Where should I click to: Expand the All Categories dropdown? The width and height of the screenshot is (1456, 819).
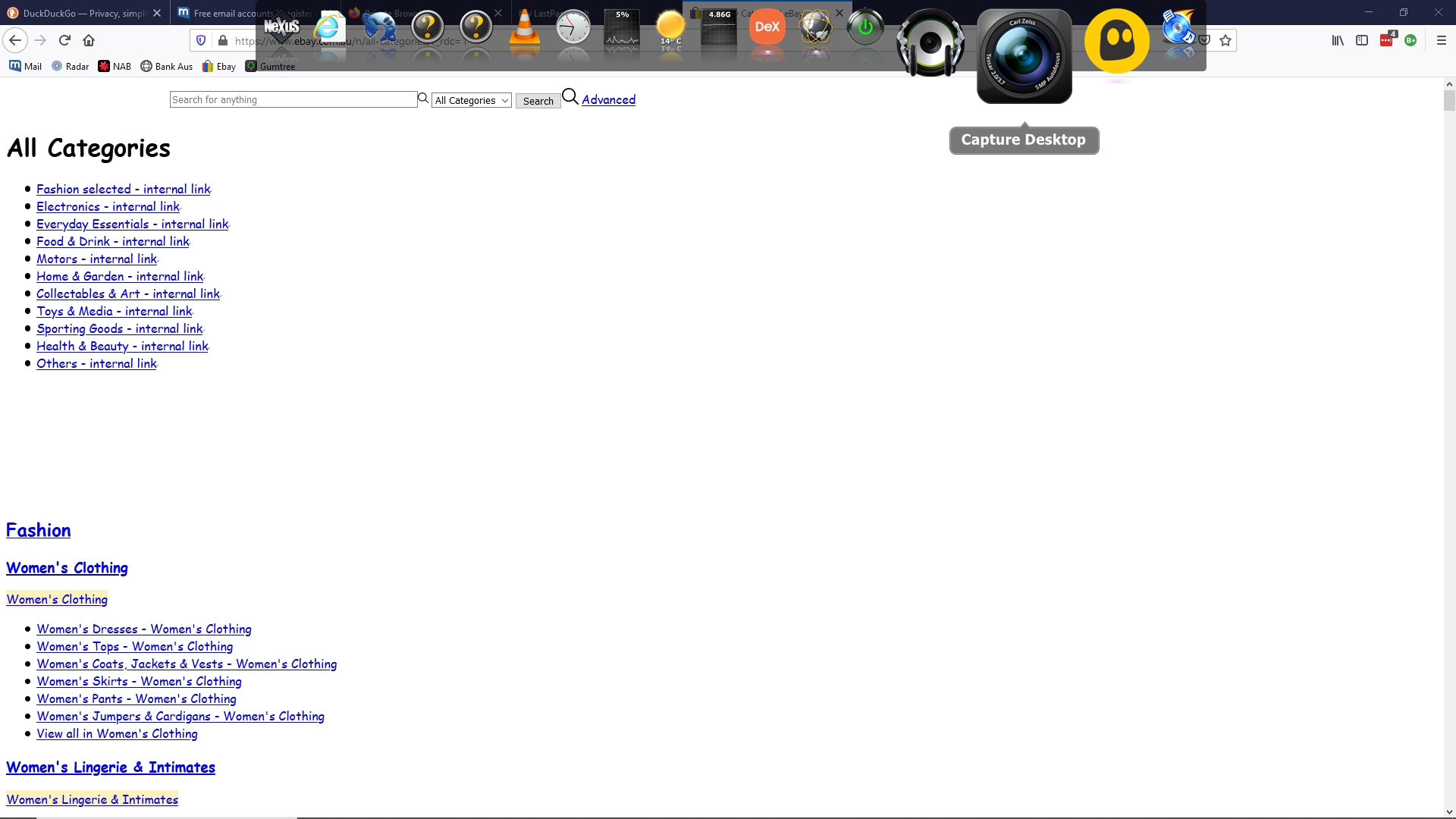[x=471, y=100]
